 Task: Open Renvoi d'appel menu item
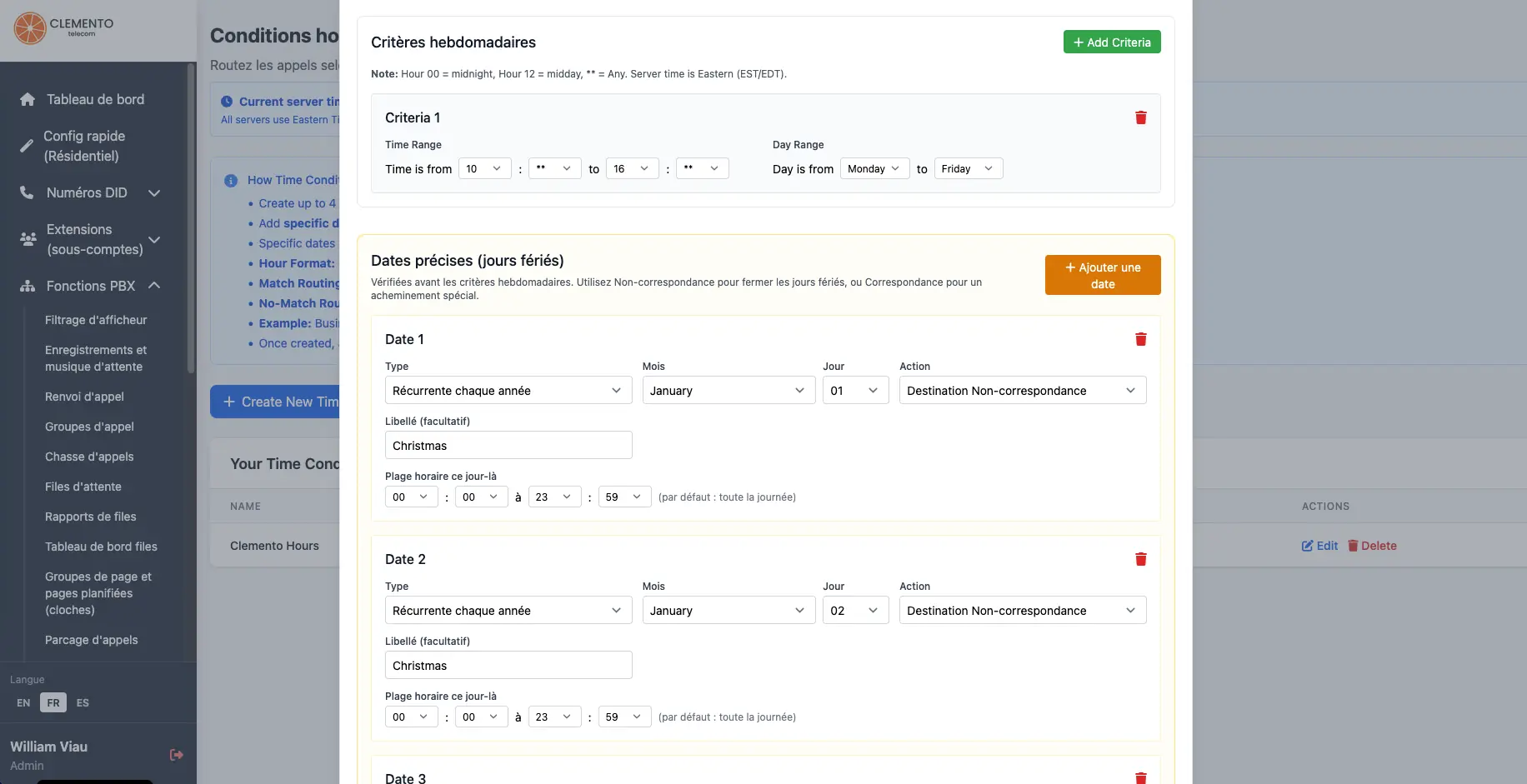(84, 397)
